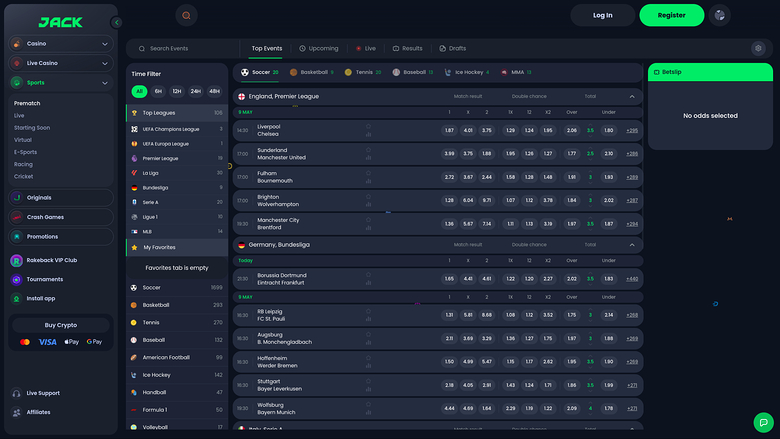Click the Visa payment icon
The height and width of the screenshot is (439, 780).
47,342
